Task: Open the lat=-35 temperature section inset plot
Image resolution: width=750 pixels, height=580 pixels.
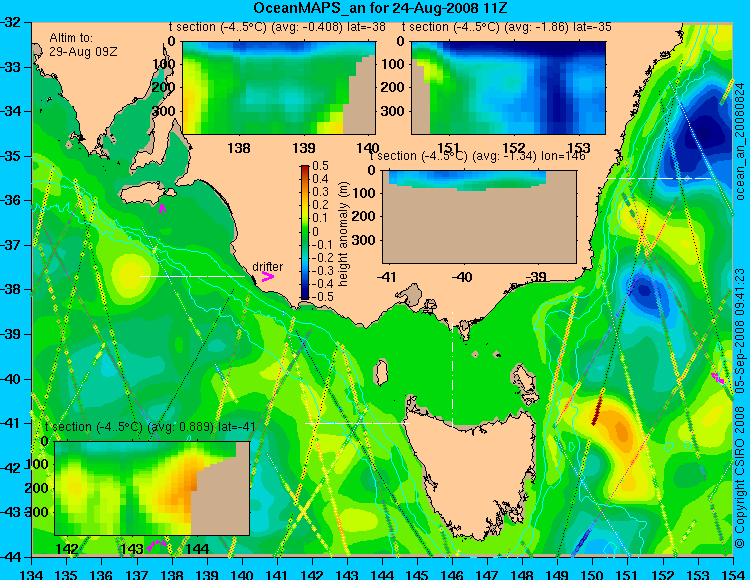Action: click(508, 88)
